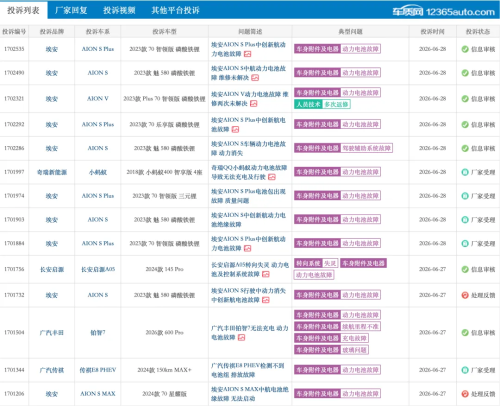Open complaint 传祺E8 PHEV检测不到电池组 description
This screenshot has width=500, height=406.
247,370
